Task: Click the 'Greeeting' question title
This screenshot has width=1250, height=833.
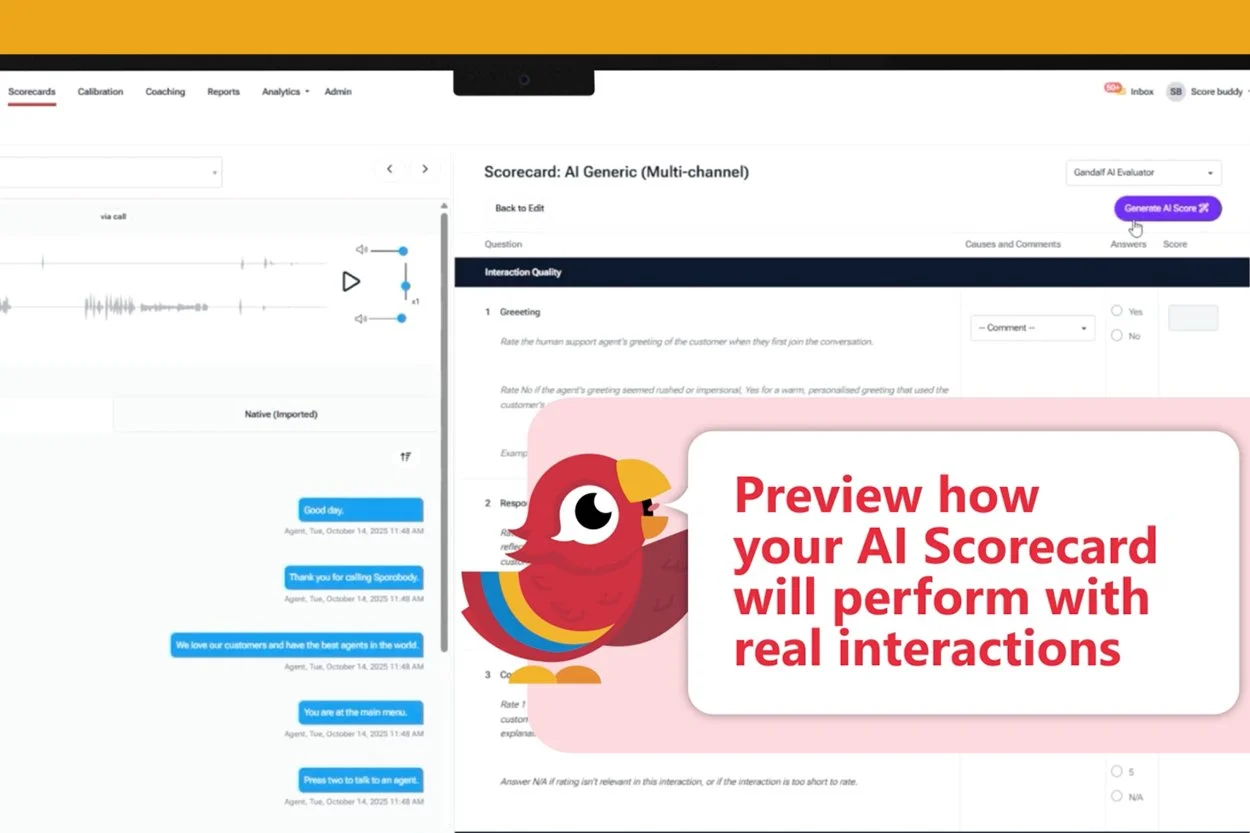Action: (520, 312)
